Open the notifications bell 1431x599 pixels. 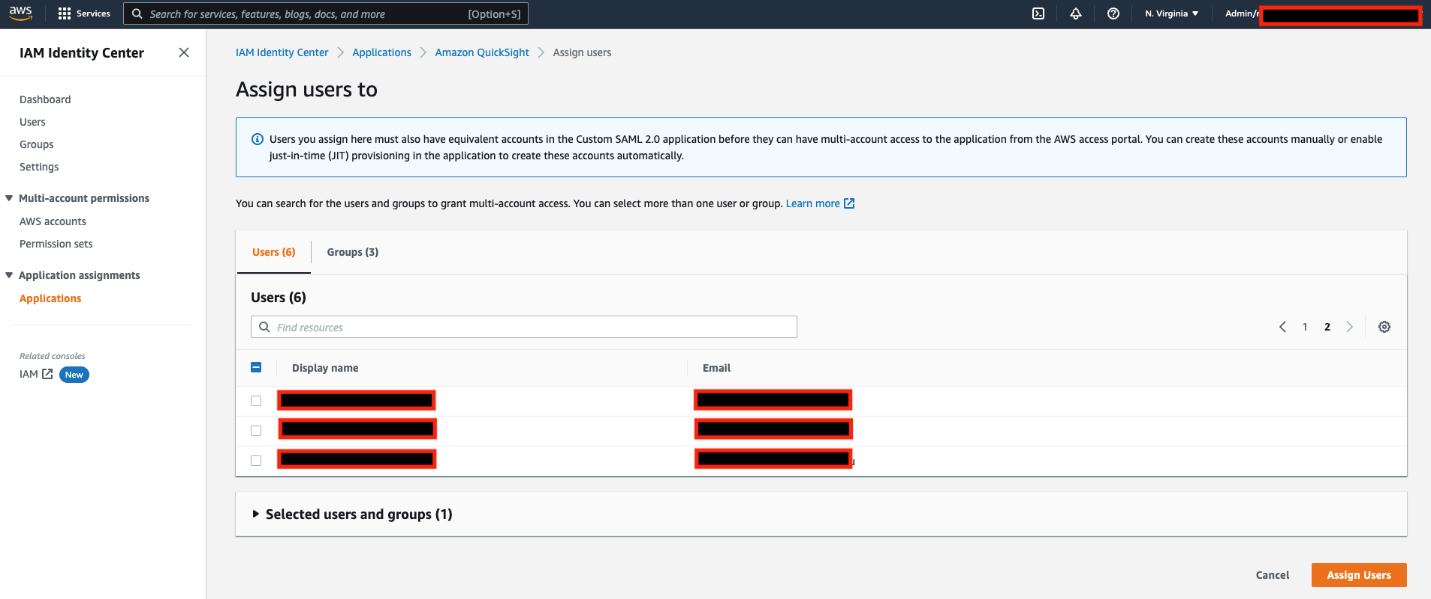[1076, 14]
